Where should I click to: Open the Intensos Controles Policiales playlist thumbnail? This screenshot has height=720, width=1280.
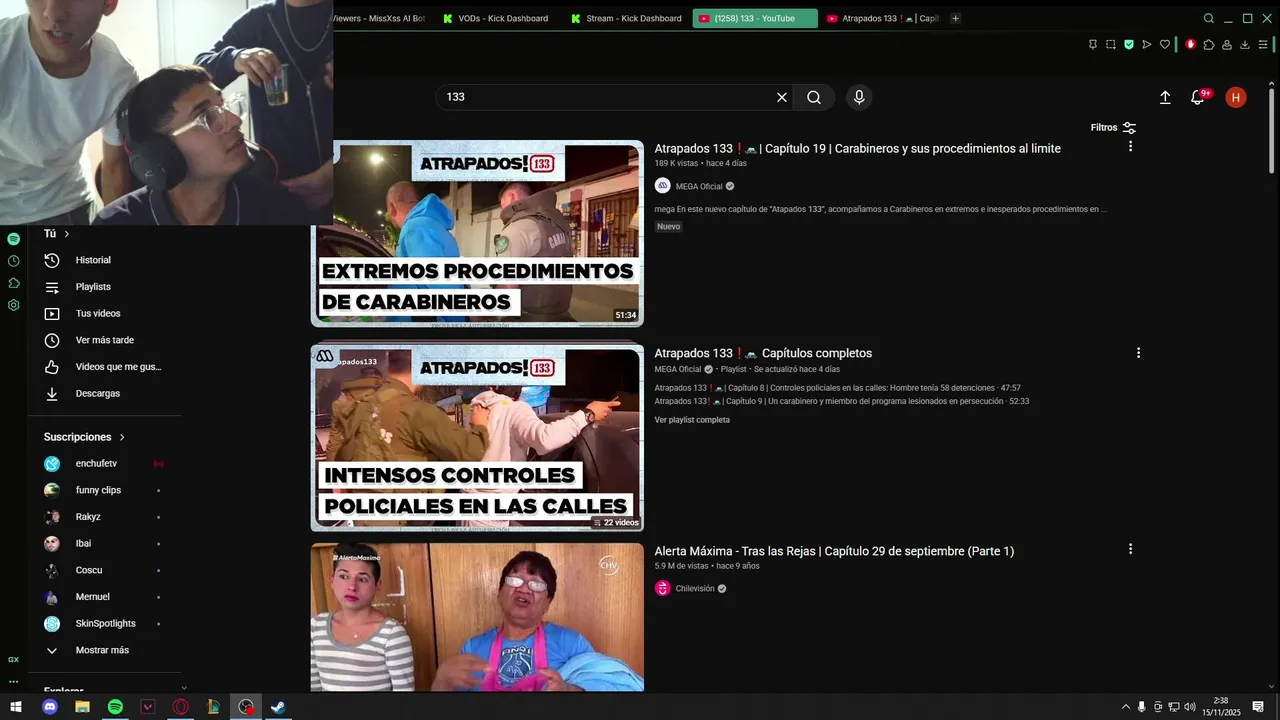[x=477, y=438]
